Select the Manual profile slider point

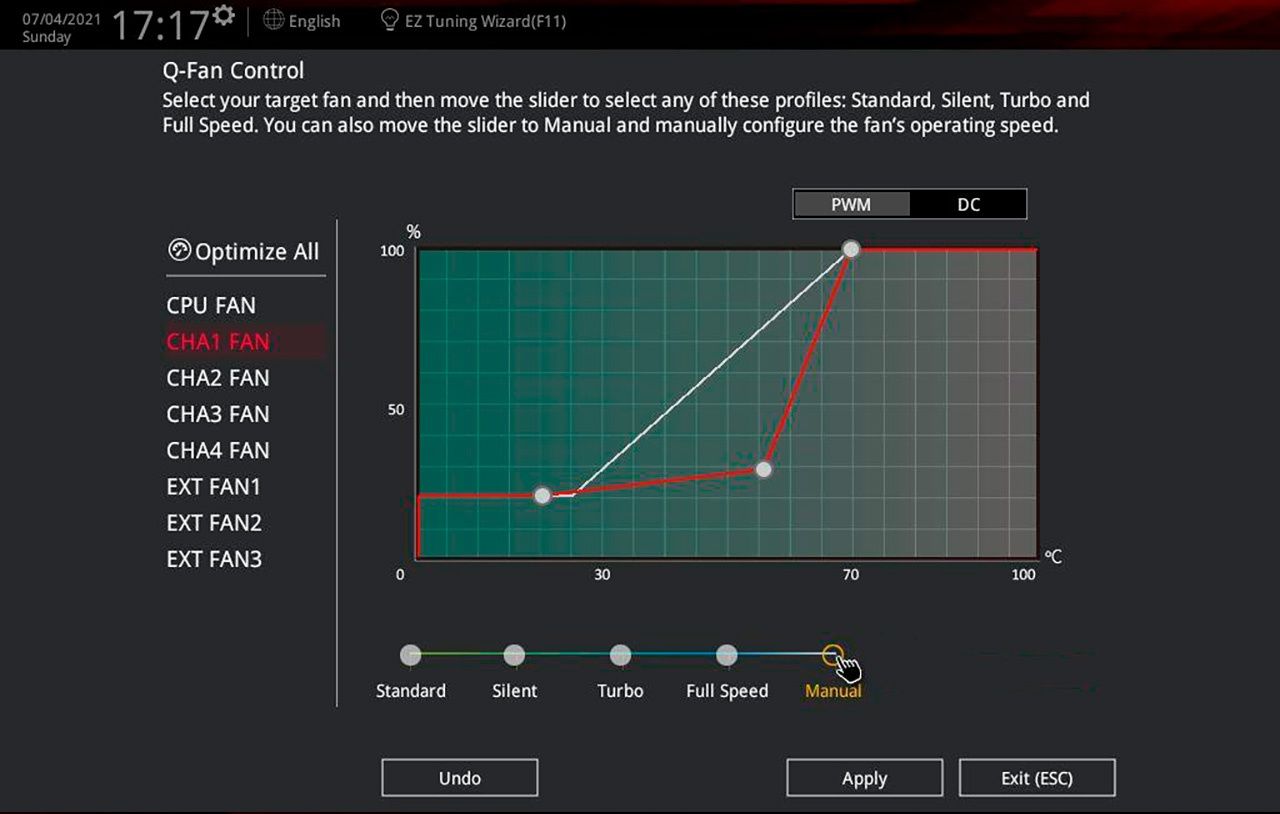coord(832,655)
